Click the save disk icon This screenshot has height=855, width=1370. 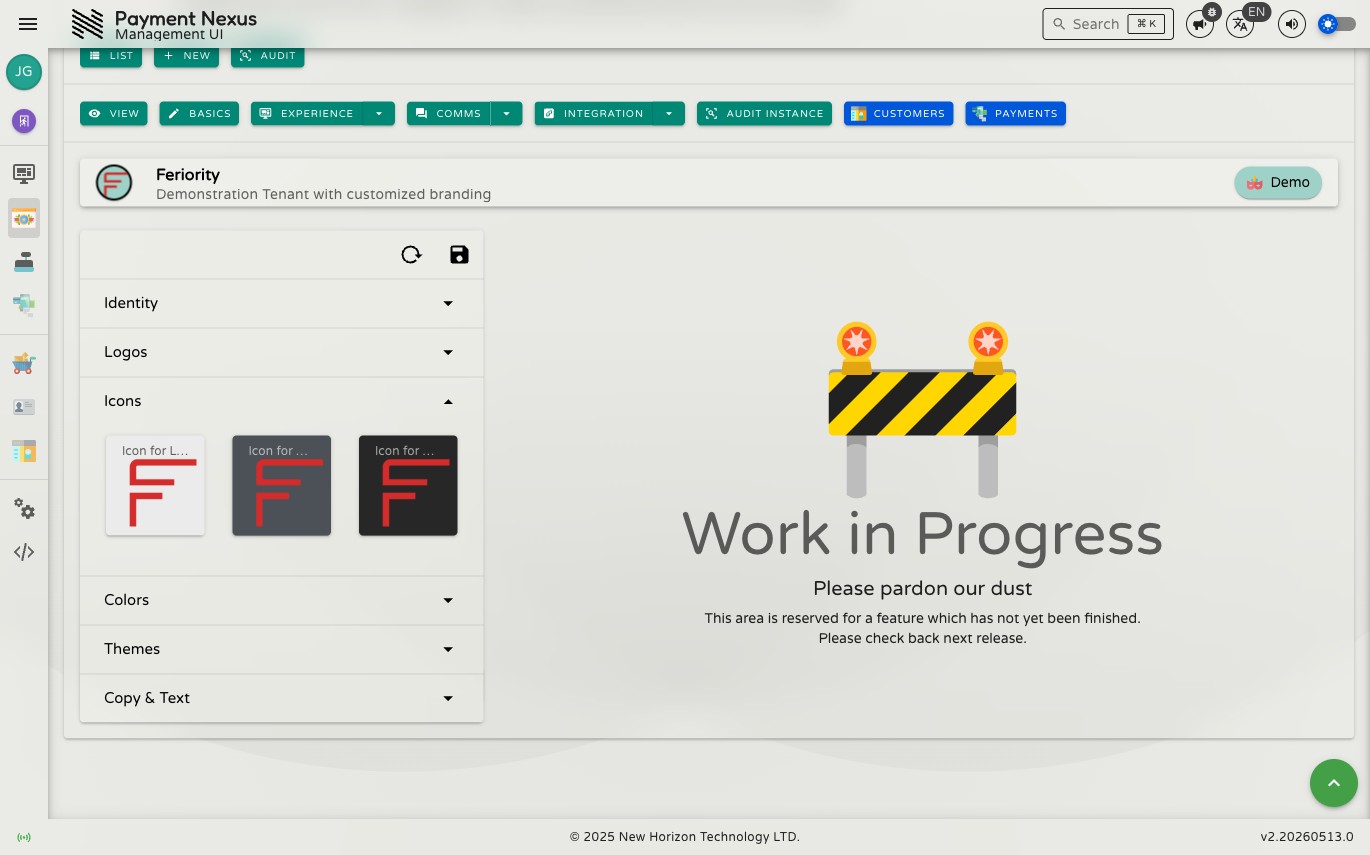click(459, 255)
